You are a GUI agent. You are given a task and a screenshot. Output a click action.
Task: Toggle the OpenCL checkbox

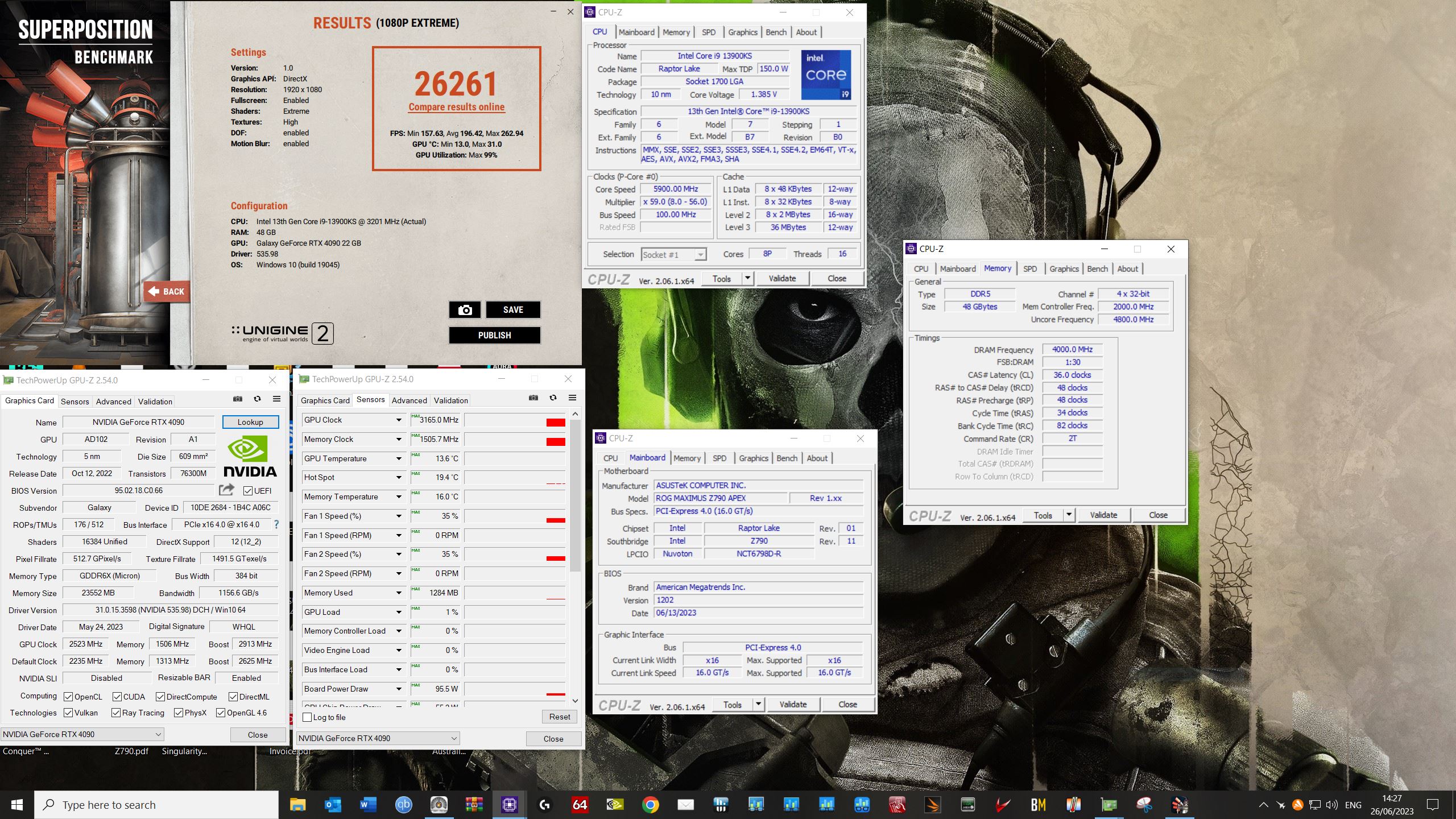pos(68,697)
